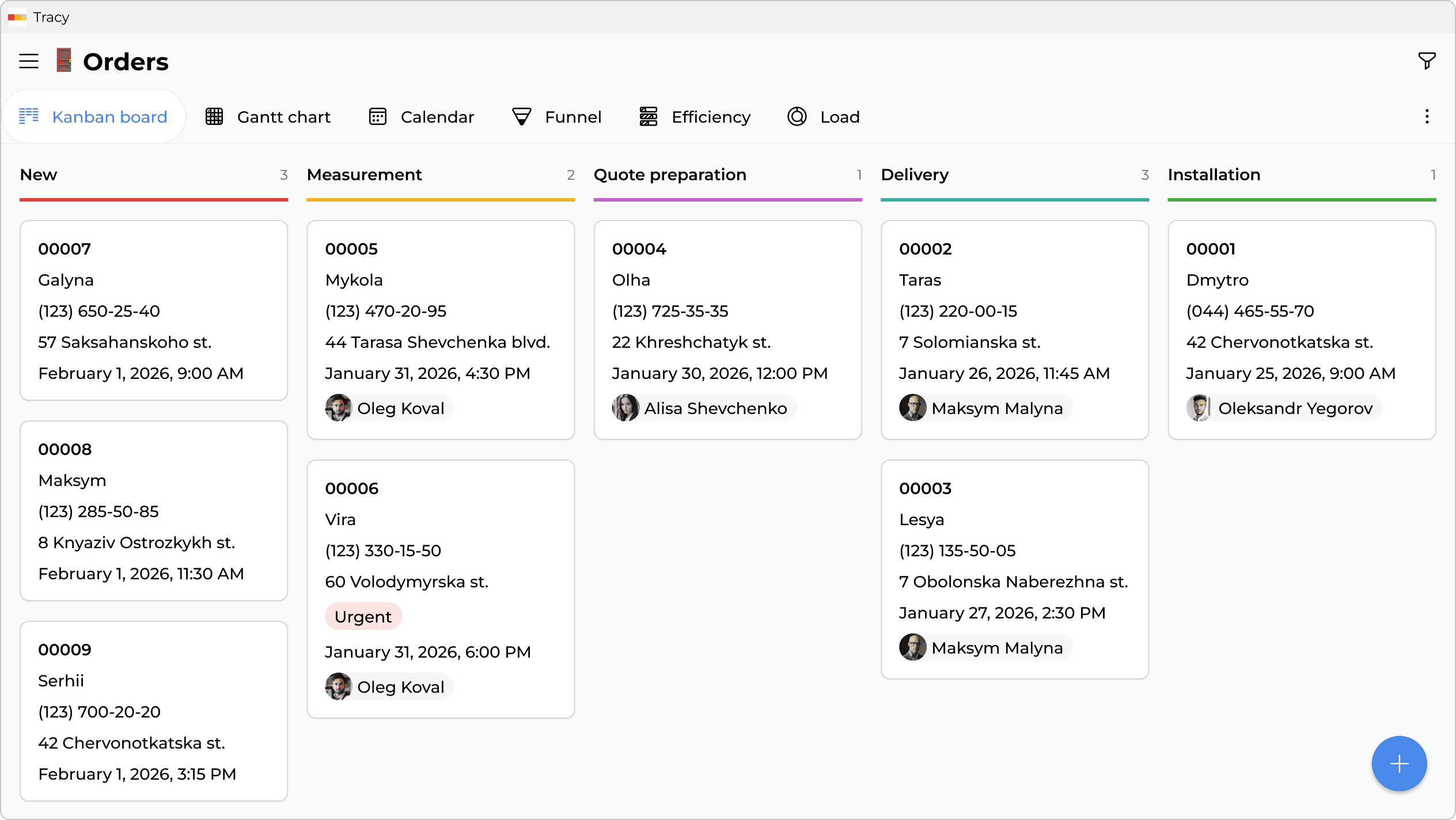The image size is (1456, 820).
Task: Click Alisa Shevchenko avatar on order 00004
Action: [x=625, y=408]
